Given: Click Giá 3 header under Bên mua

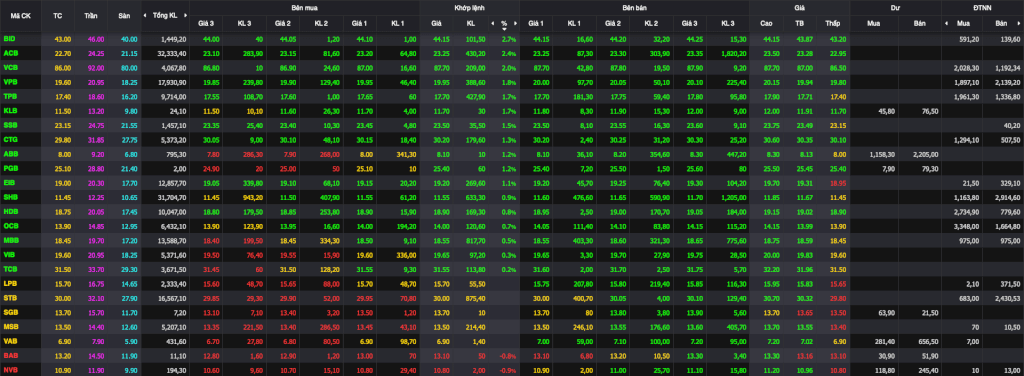Looking at the screenshot, I should (x=206, y=24).
